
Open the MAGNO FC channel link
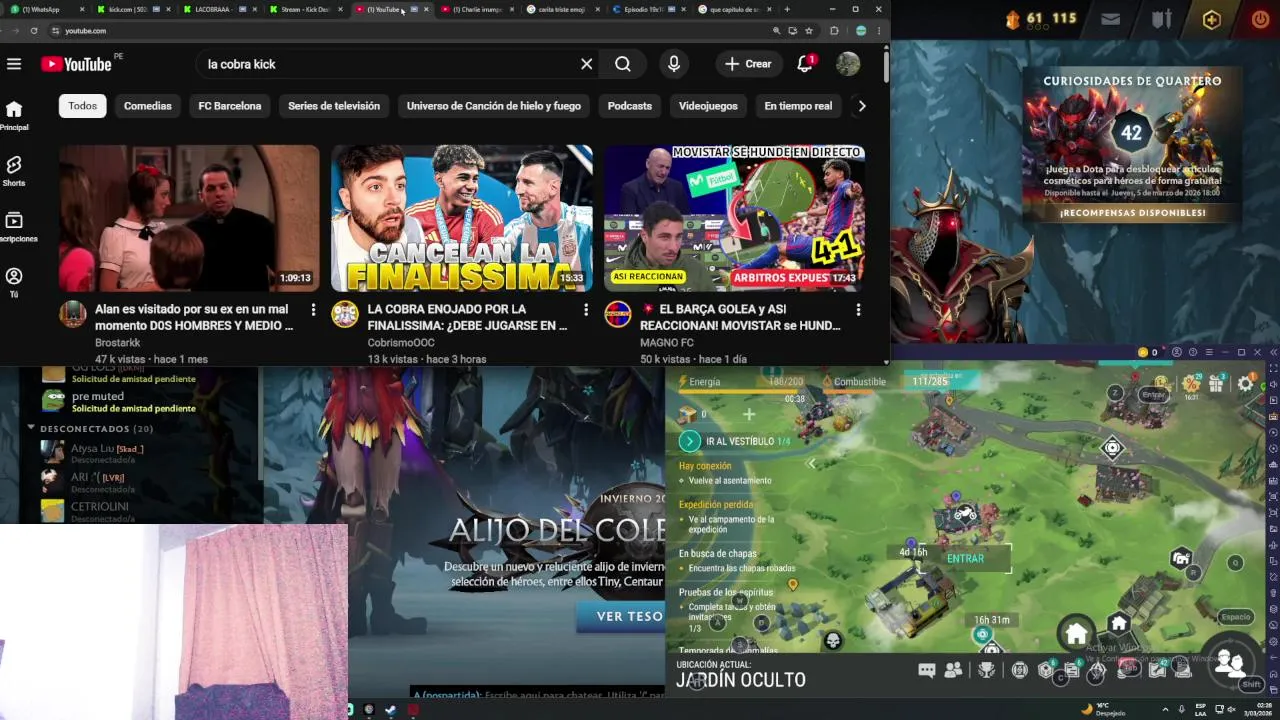tap(667, 343)
